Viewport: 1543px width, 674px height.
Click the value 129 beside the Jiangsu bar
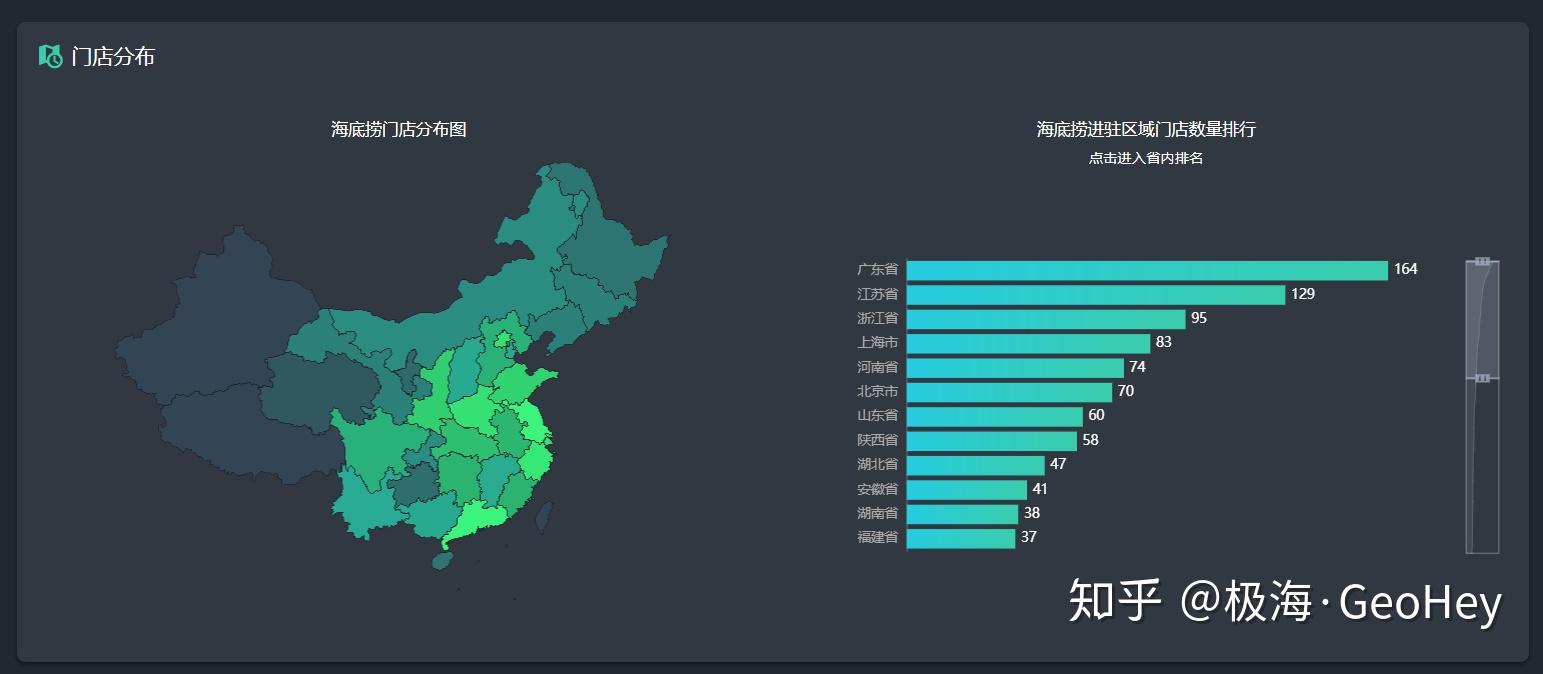(x=1303, y=294)
